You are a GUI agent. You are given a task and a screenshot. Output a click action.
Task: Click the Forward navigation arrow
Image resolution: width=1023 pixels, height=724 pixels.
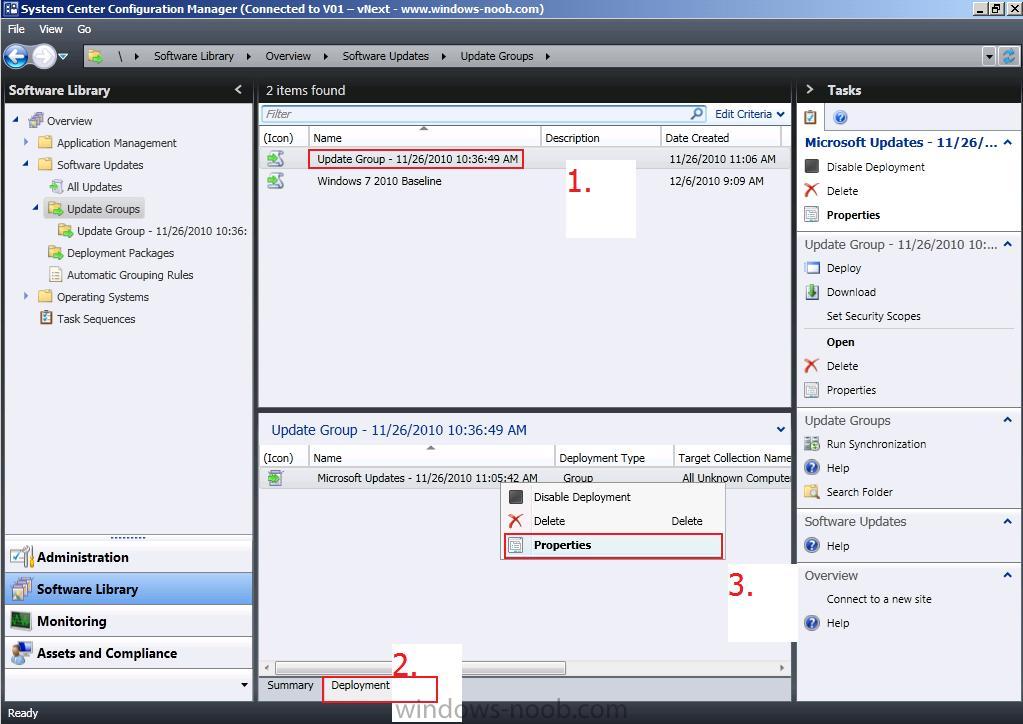[43, 57]
